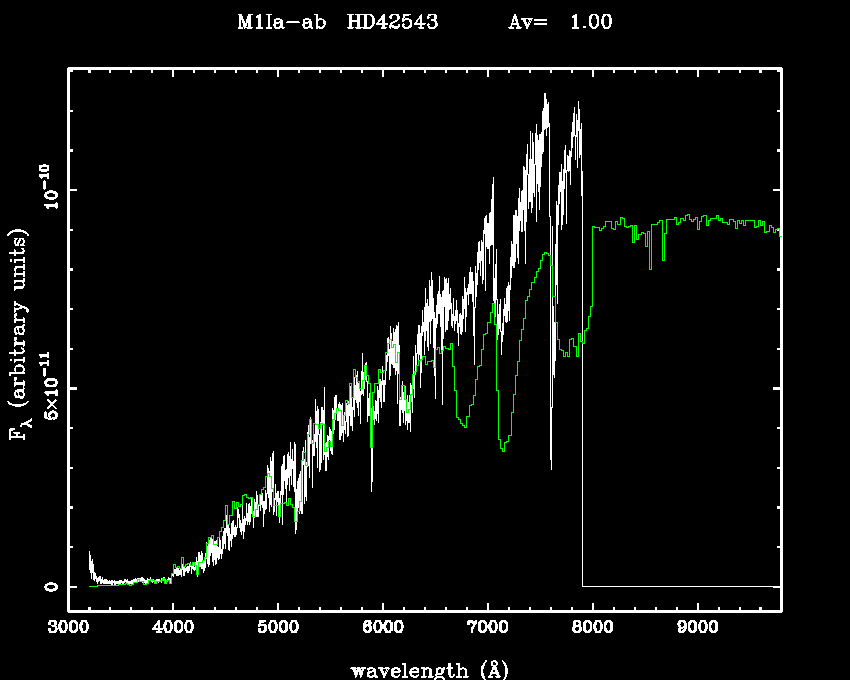
Task: Click the spectral type label M1Ia-ab
Action: 285,23
